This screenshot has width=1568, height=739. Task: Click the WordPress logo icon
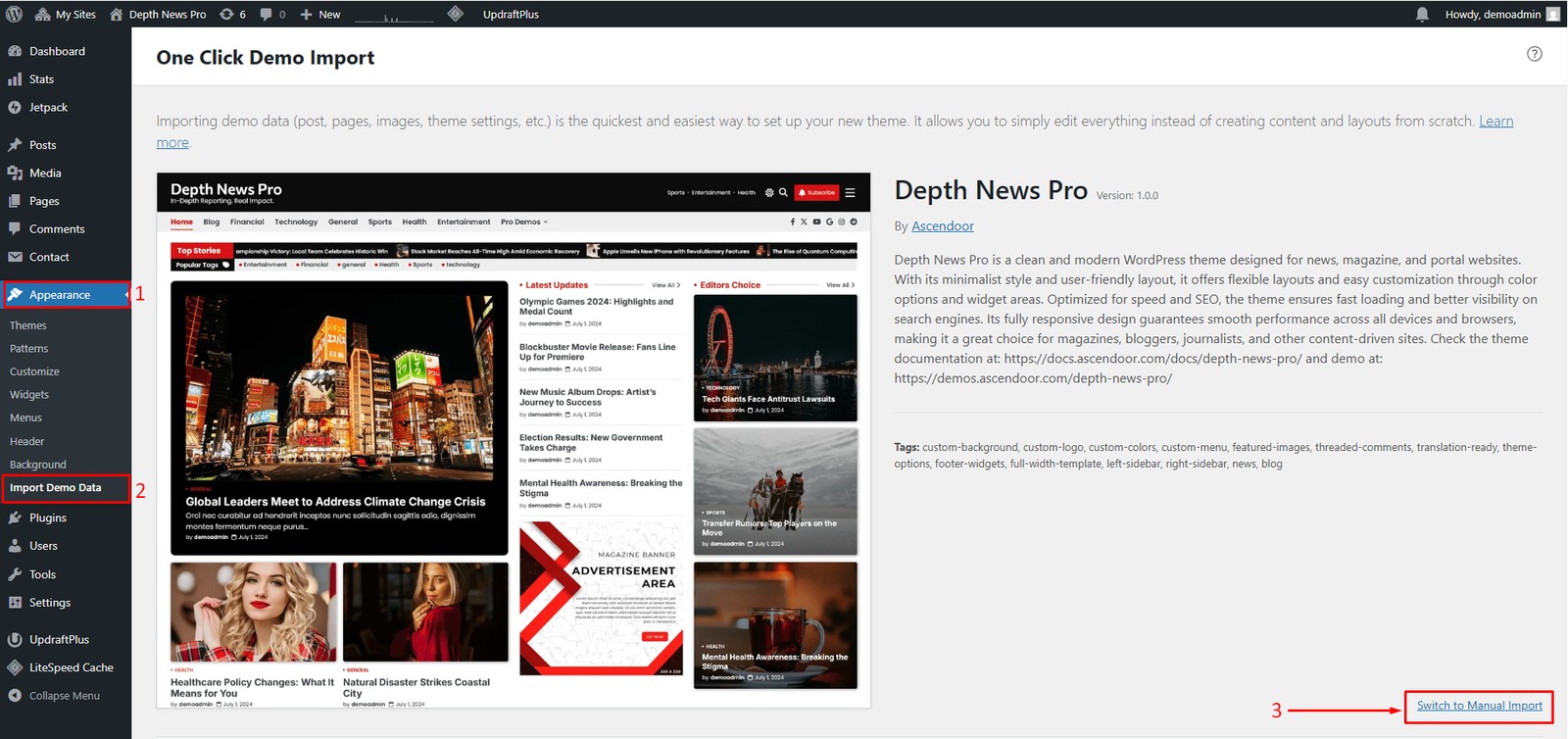(14, 14)
